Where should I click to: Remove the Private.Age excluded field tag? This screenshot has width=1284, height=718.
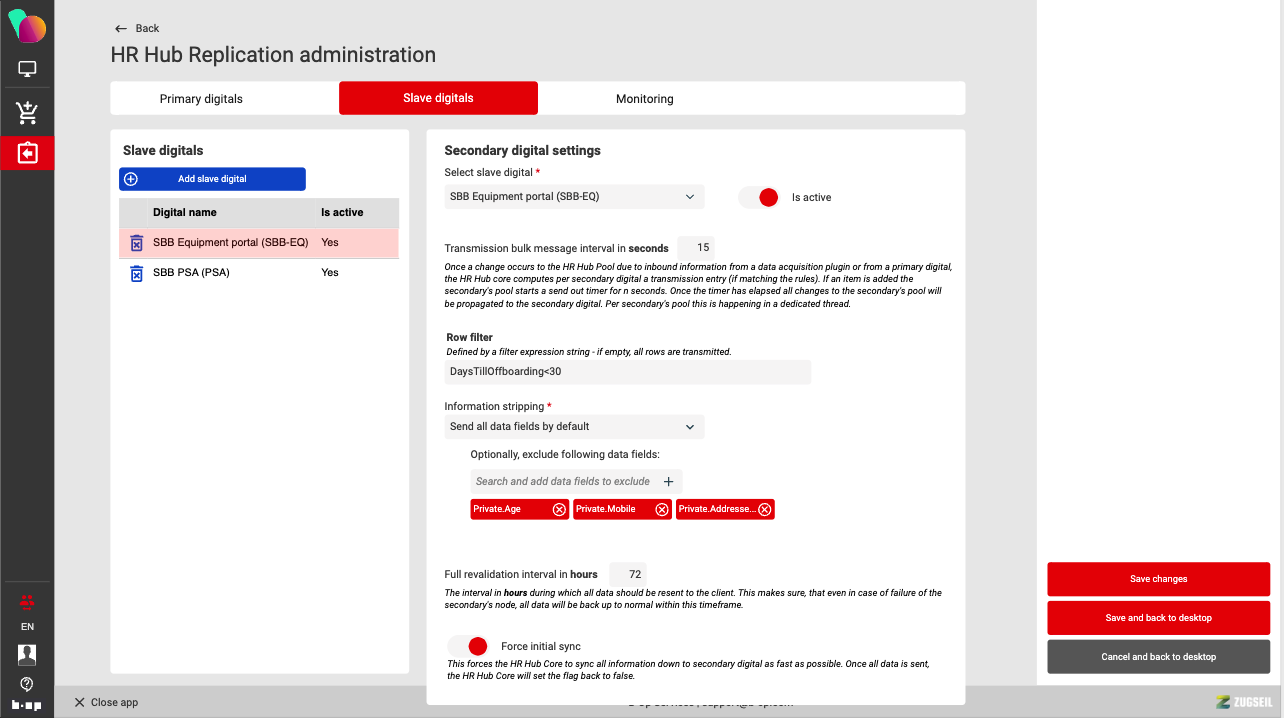click(x=559, y=509)
